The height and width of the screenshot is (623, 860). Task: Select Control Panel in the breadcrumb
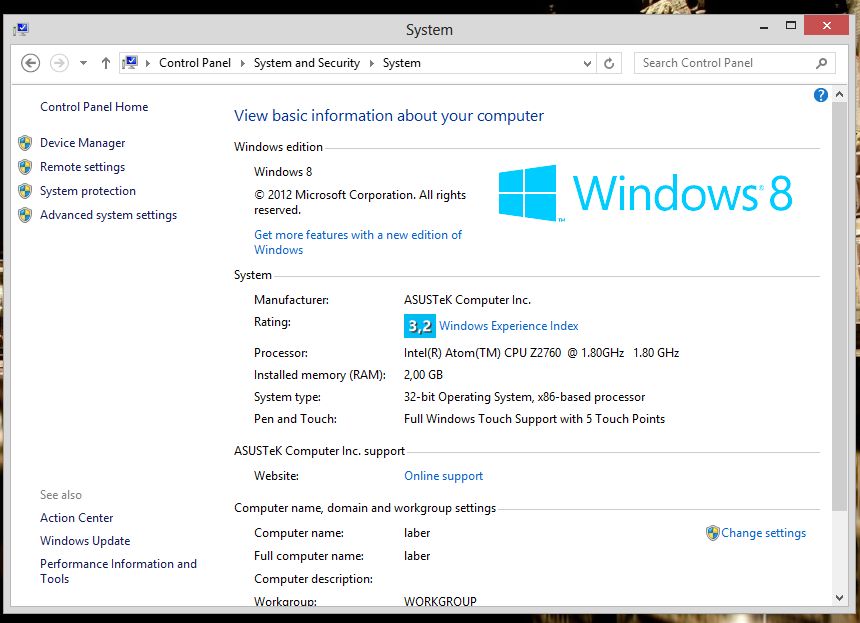click(195, 63)
